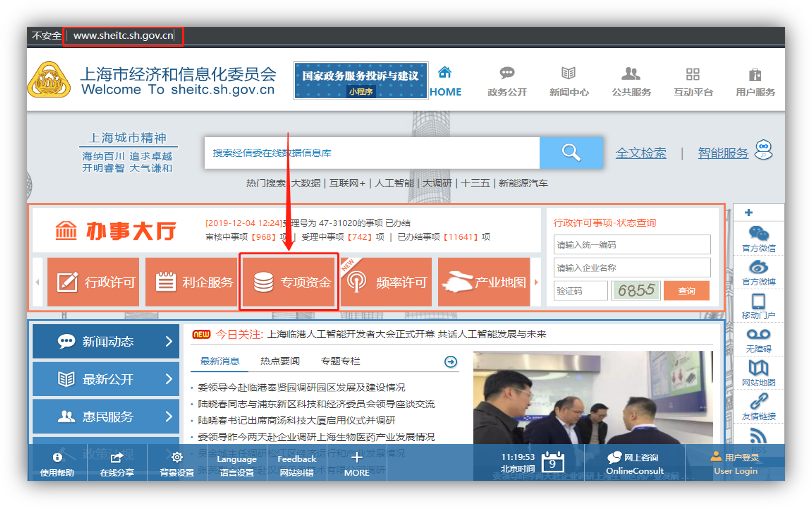This screenshot has height=508, width=812.
Task: Open the 网站地图 site map icon
Action: (x=758, y=371)
